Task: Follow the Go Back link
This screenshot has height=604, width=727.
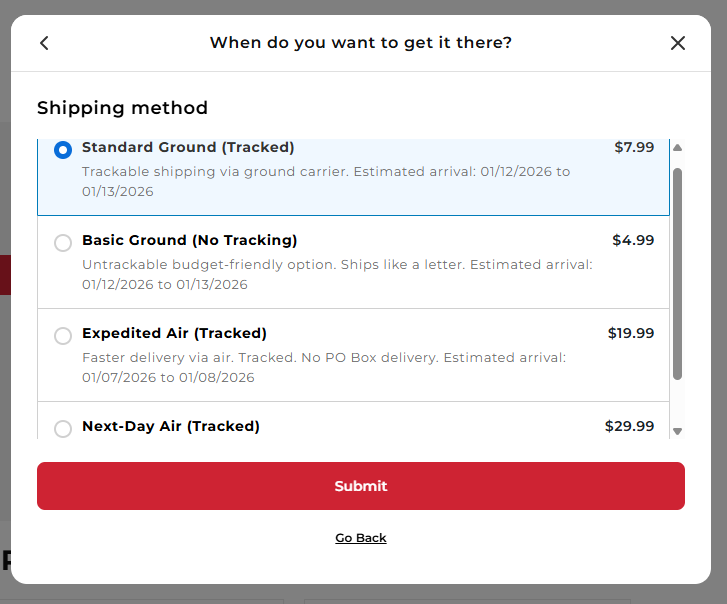Action: (x=361, y=538)
